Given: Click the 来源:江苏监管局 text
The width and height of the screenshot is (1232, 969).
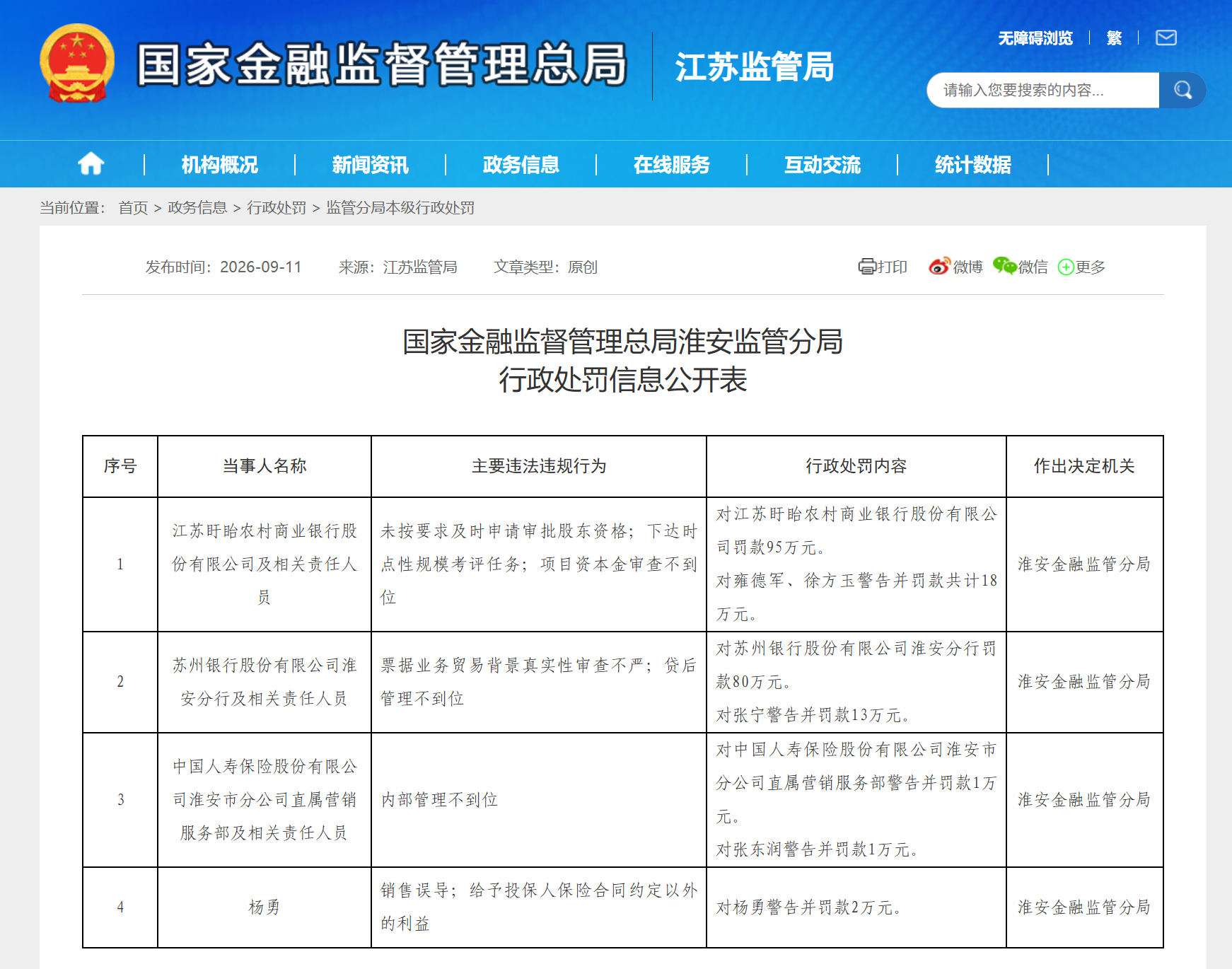Looking at the screenshot, I should [x=398, y=267].
